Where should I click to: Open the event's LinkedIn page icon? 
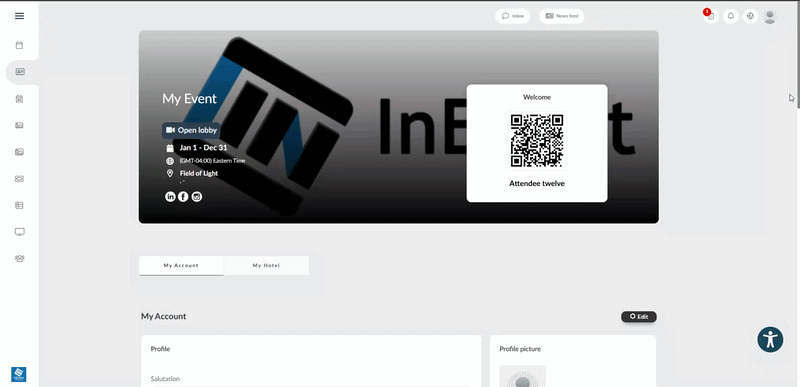[170, 197]
